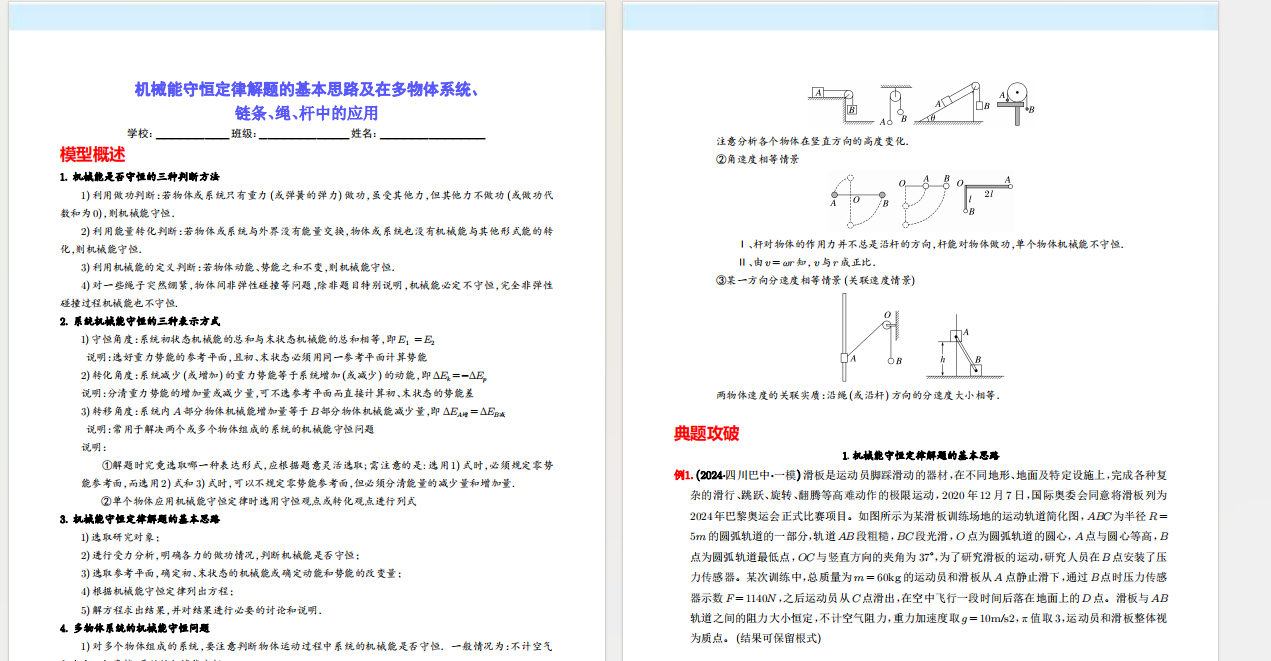The width and height of the screenshot is (1271, 661).
Task: Click right-page heading 1. 机械能守恒定律解题的基本思路
Action: pos(920,456)
